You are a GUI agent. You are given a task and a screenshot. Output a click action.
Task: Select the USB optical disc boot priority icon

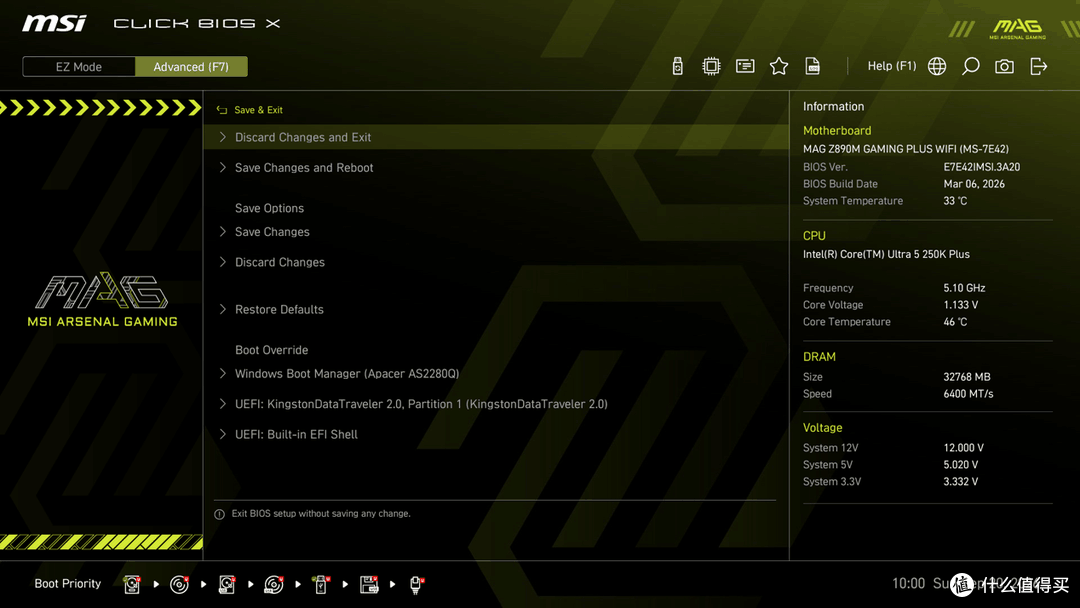point(274,585)
